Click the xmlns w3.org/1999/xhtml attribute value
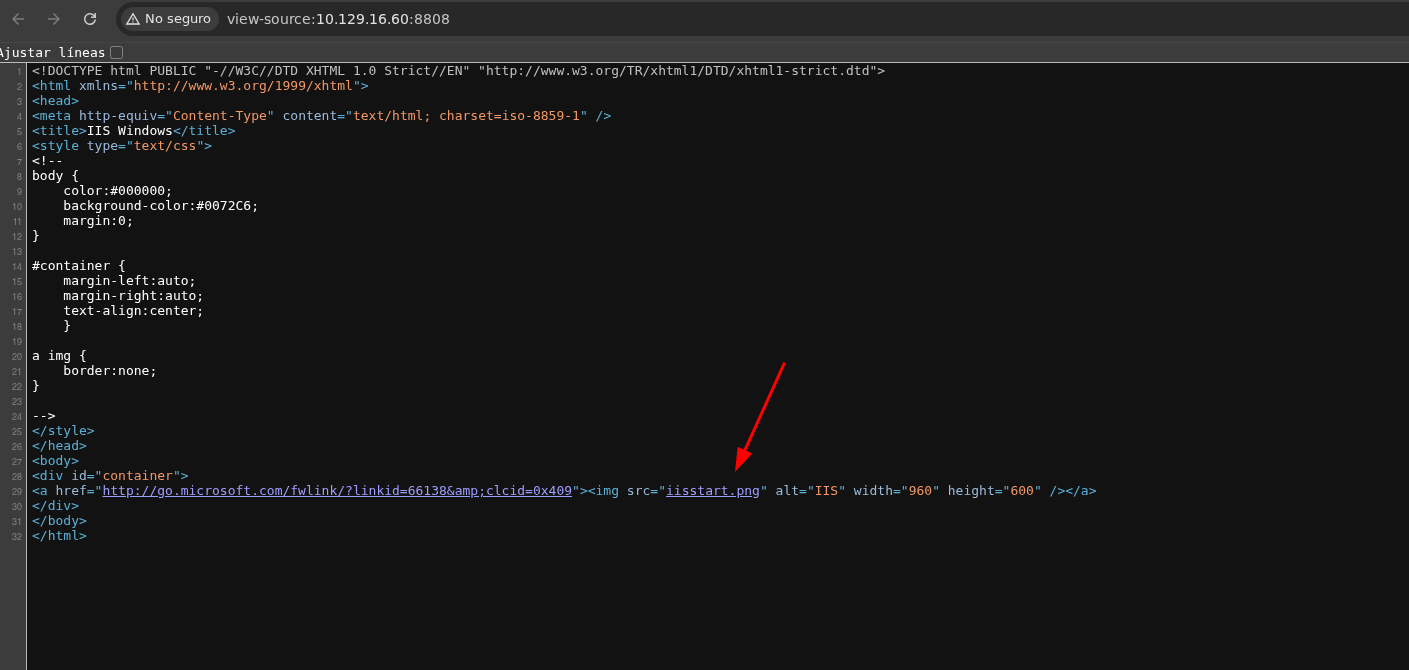Screen dimensions: 1409x670 243,86
